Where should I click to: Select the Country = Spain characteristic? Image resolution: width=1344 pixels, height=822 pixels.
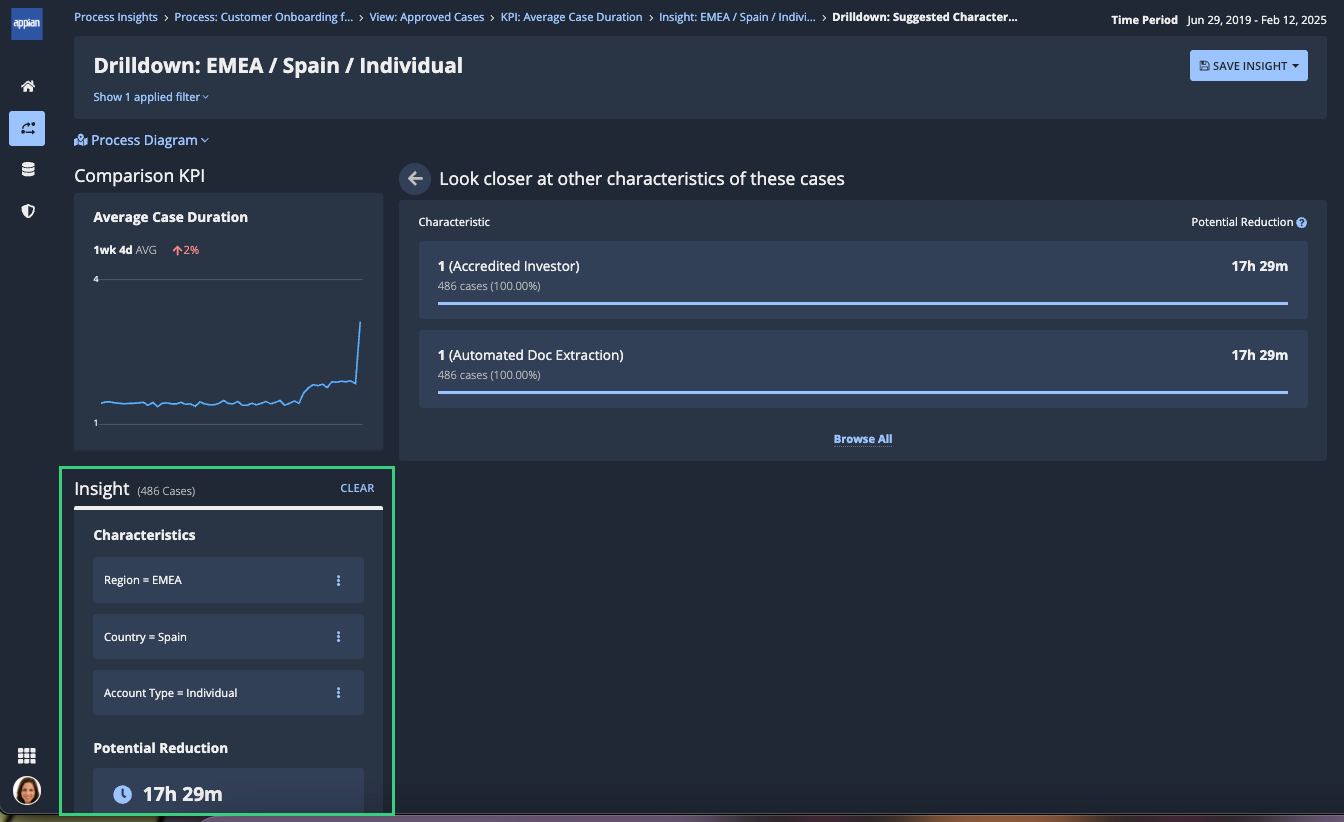tap(228, 637)
